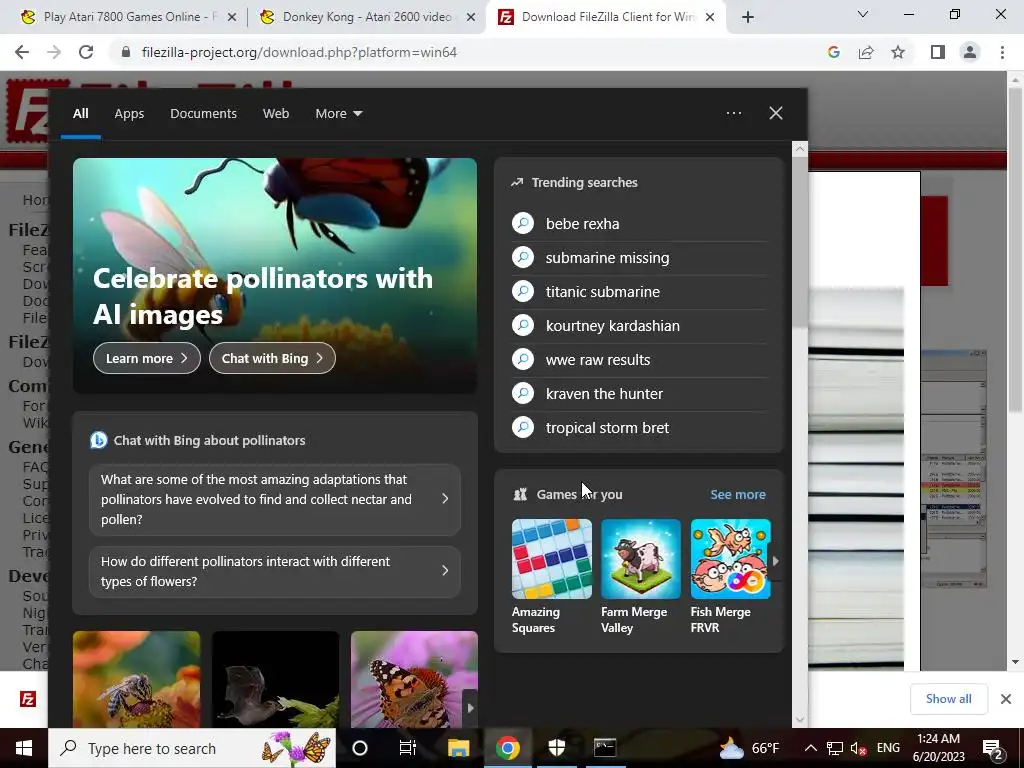The image size is (1024, 768).
Task: Advance pollinator images carousel arrow
Action: click(470, 708)
